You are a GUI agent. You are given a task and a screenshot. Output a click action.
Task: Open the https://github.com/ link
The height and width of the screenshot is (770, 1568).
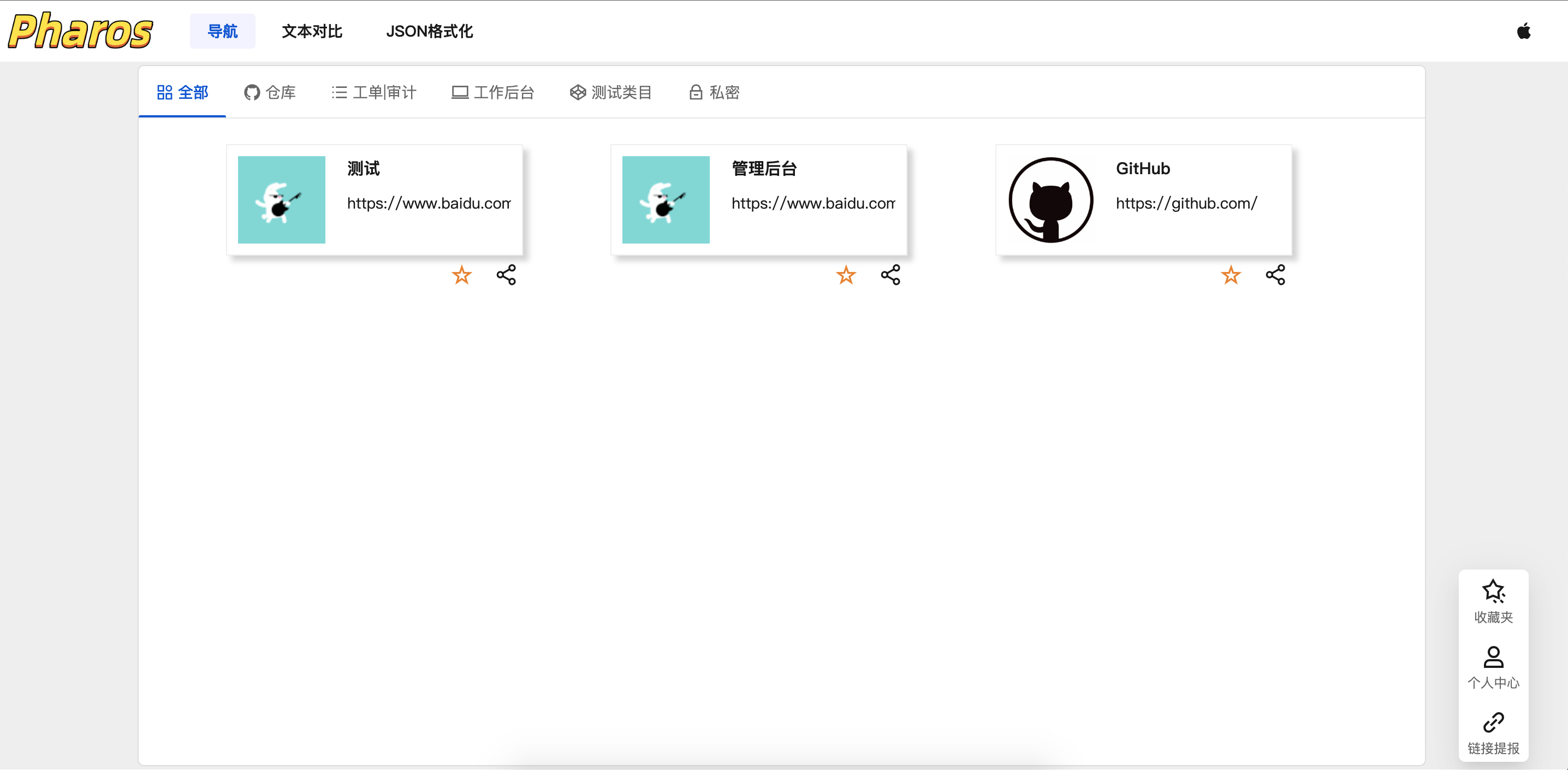[1186, 203]
